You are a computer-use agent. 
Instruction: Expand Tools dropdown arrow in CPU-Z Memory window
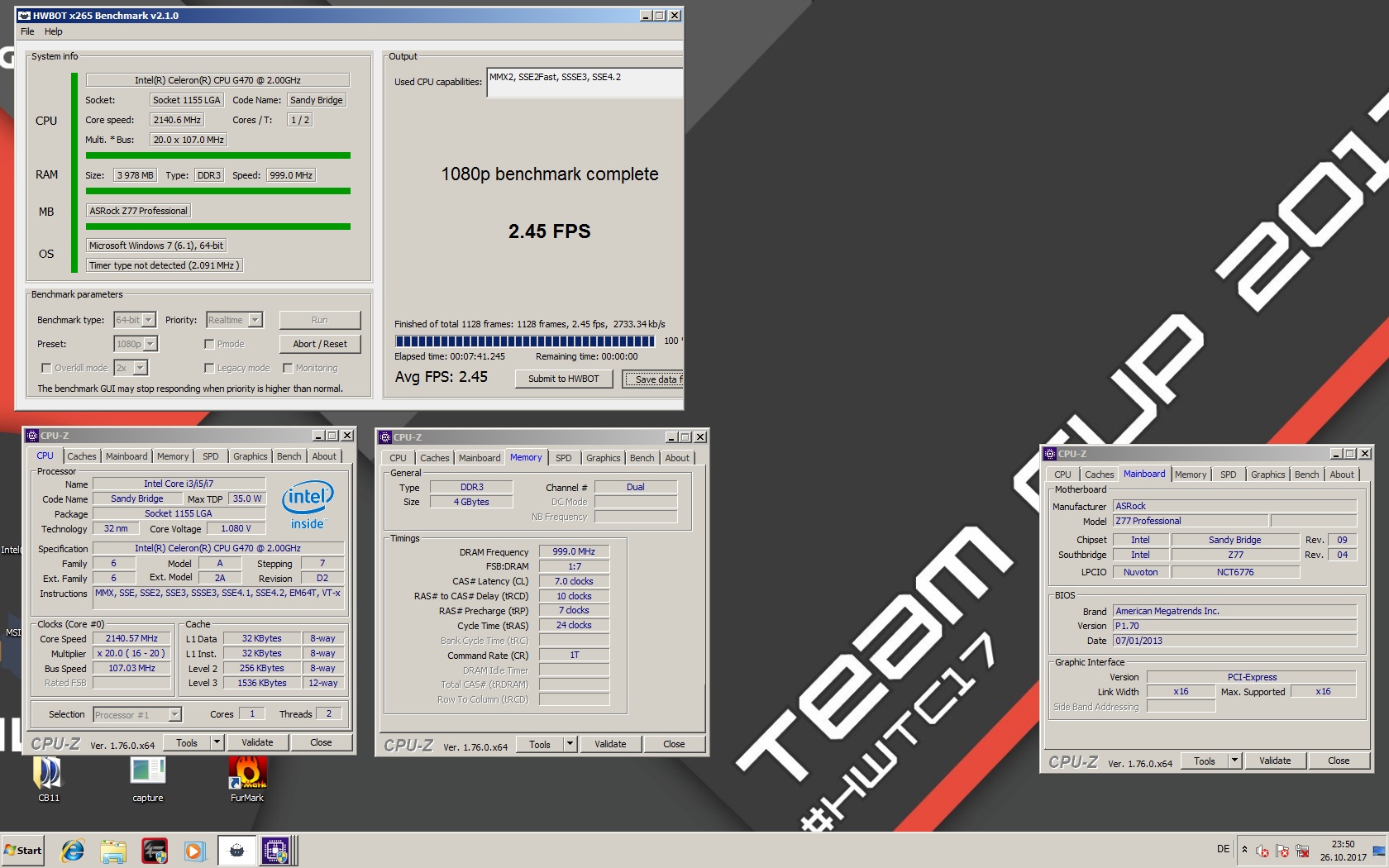click(x=570, y=744)
